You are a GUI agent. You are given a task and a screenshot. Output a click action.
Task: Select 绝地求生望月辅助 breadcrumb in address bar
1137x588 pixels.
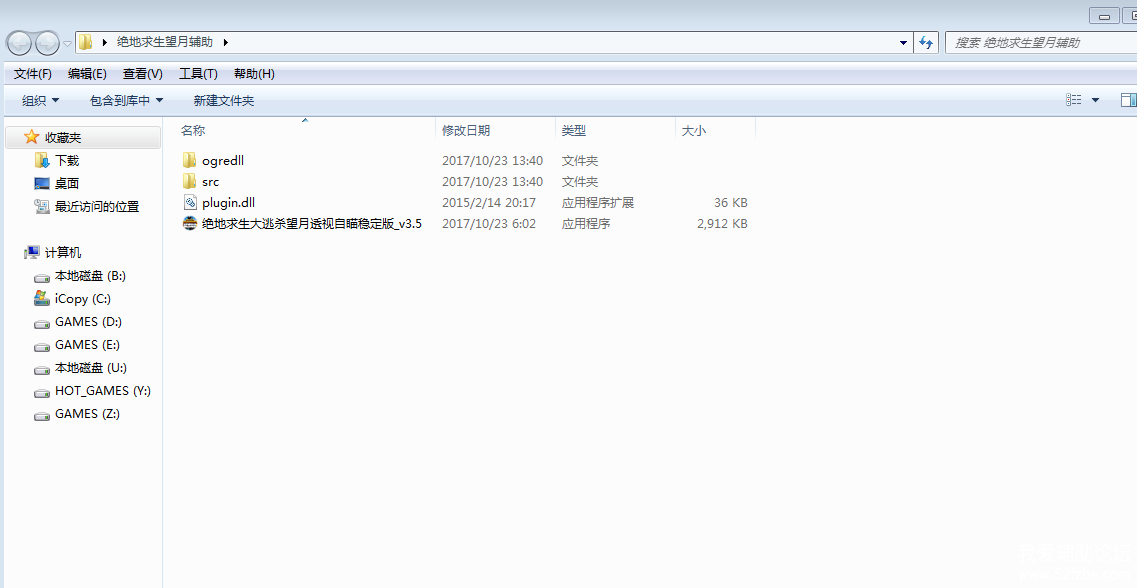click(x=165, y=42)
